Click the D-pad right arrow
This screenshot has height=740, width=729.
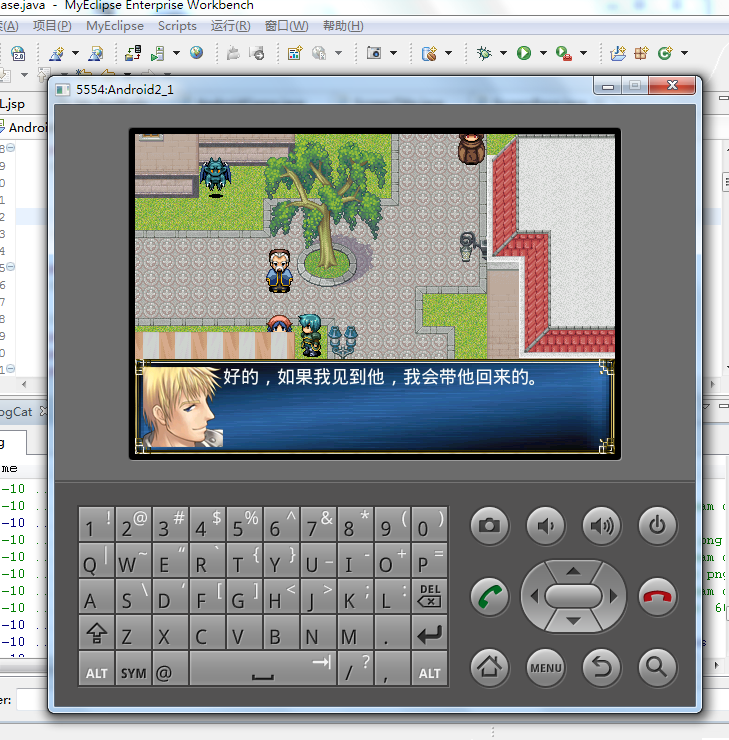click(x=613, y=597)
